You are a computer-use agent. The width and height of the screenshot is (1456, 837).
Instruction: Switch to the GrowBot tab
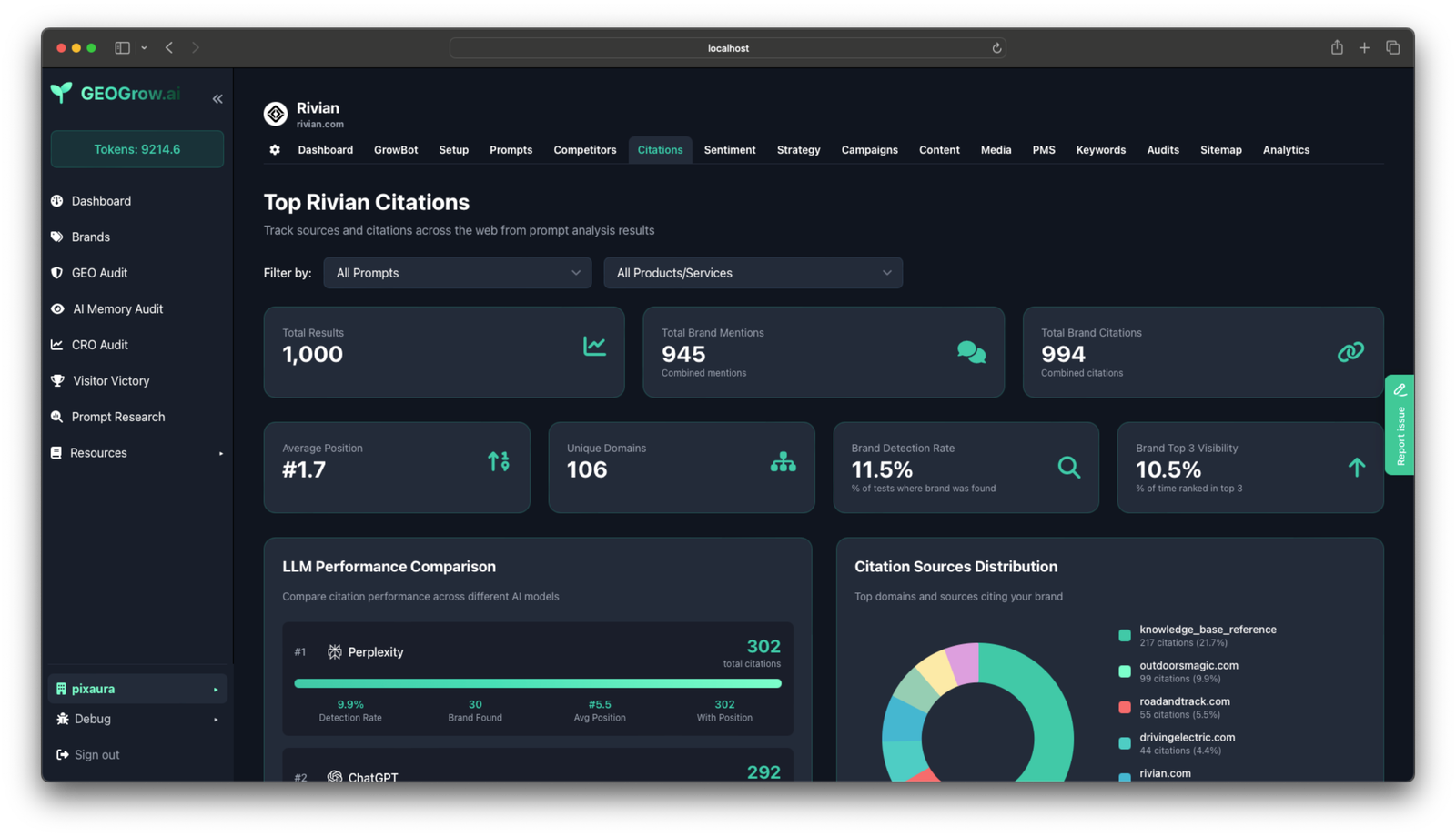[396, 150]
